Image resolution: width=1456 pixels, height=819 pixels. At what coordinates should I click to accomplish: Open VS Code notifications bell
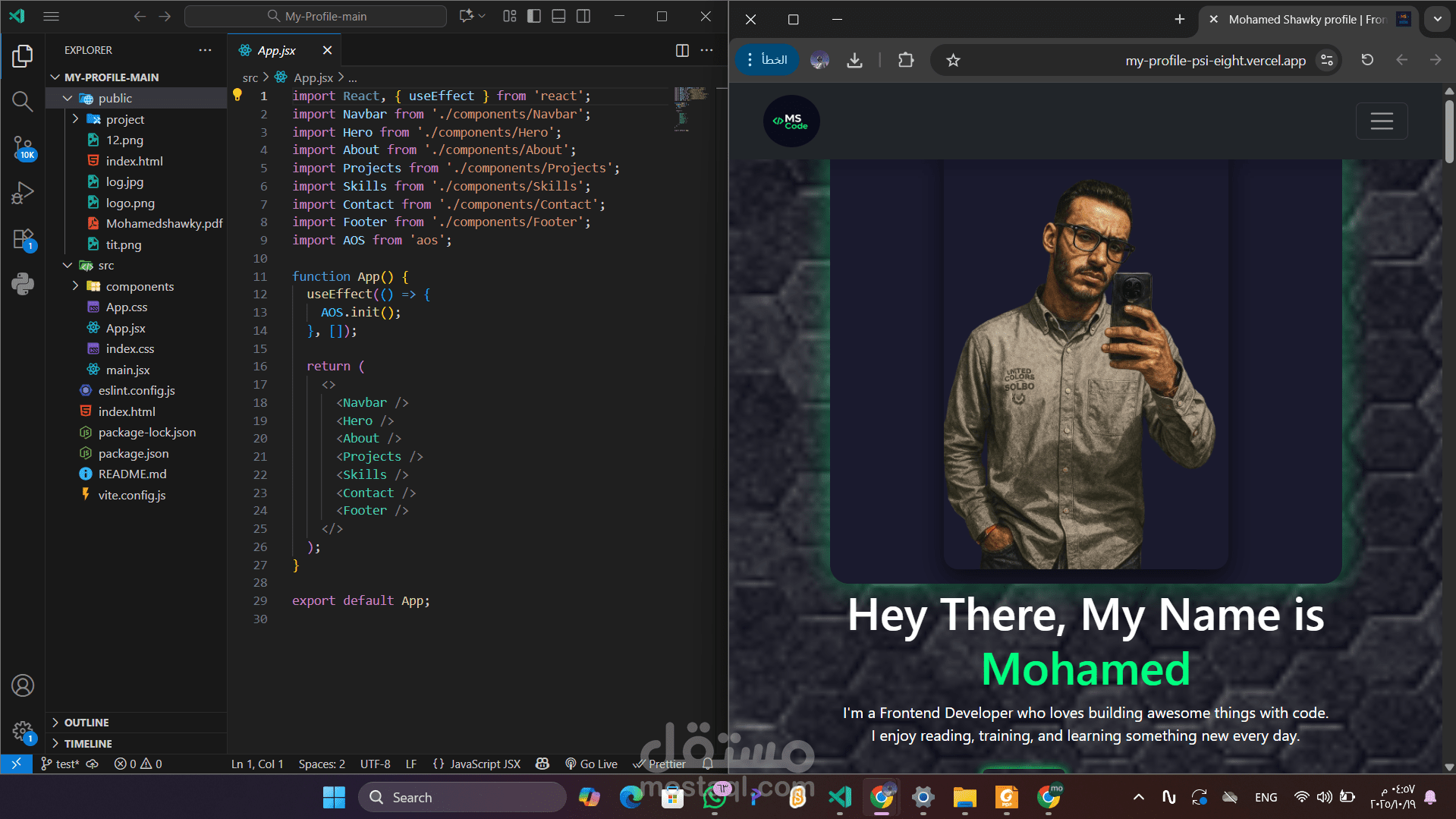coord(707,764)
